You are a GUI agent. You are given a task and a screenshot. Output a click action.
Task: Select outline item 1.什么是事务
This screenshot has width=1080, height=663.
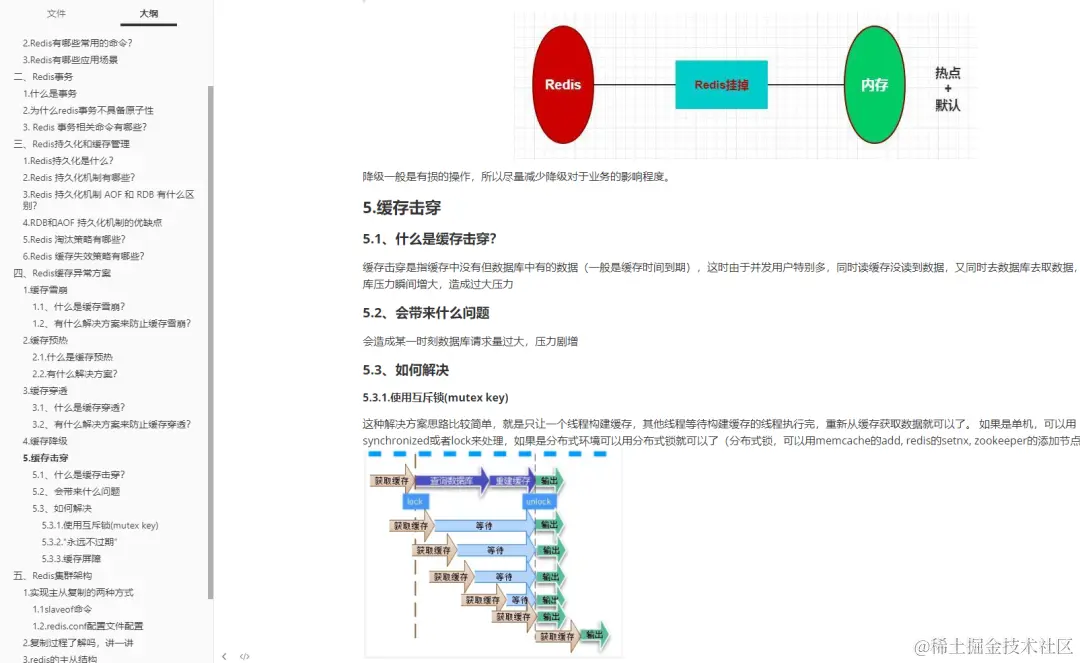click(x=50, y=94)
